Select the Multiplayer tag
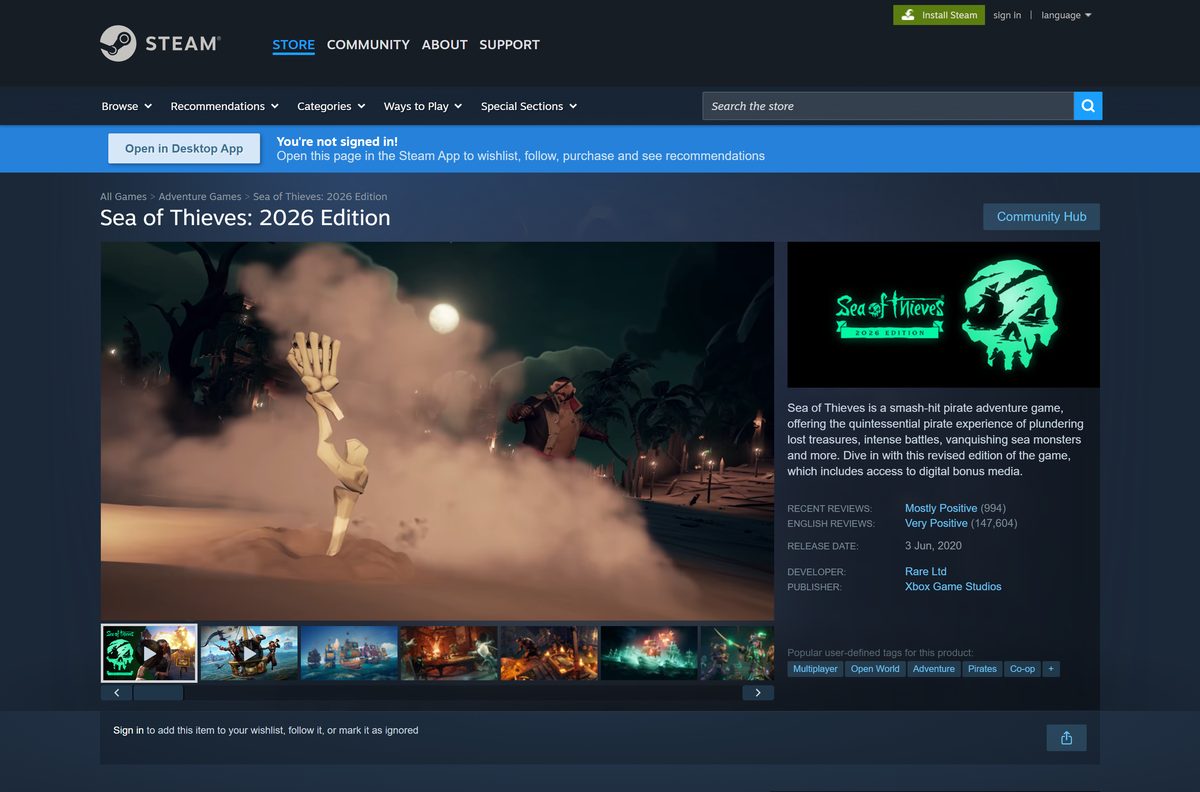 pos(815,669)
